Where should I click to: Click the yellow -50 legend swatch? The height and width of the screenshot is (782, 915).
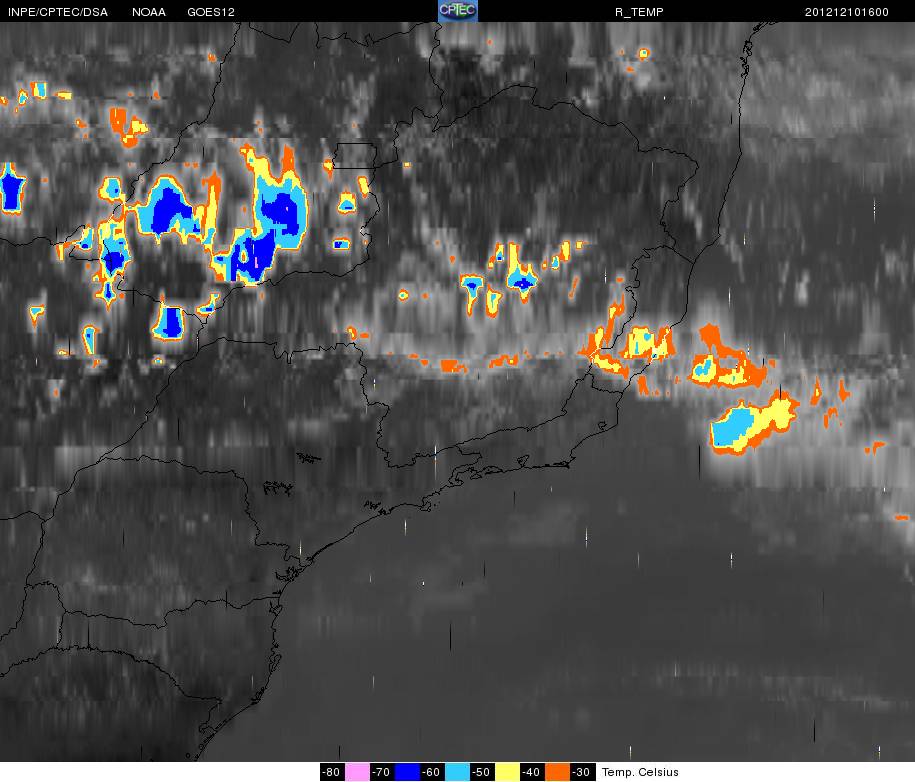pyautogui.click(x=508, y=771)
